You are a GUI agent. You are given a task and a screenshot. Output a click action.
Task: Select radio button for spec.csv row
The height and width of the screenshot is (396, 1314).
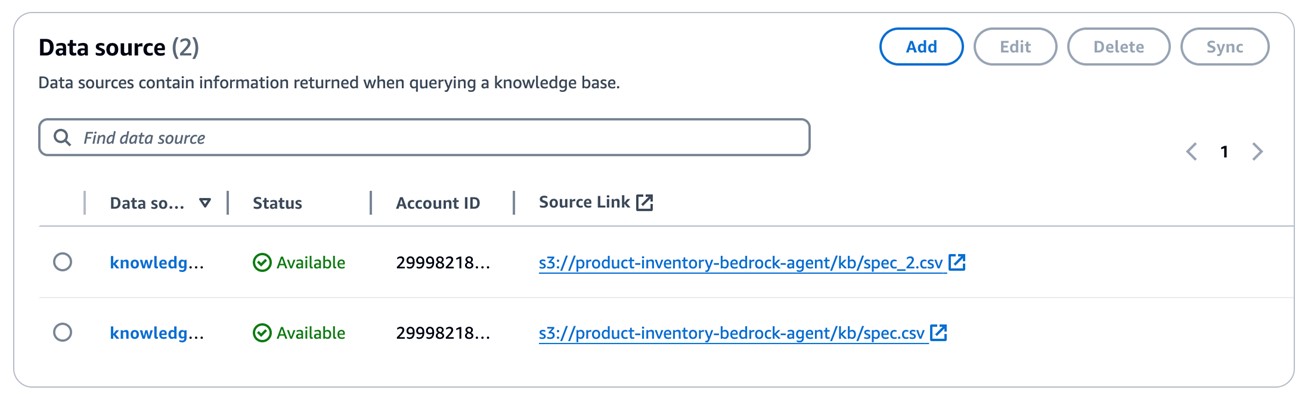pos(62,332)
